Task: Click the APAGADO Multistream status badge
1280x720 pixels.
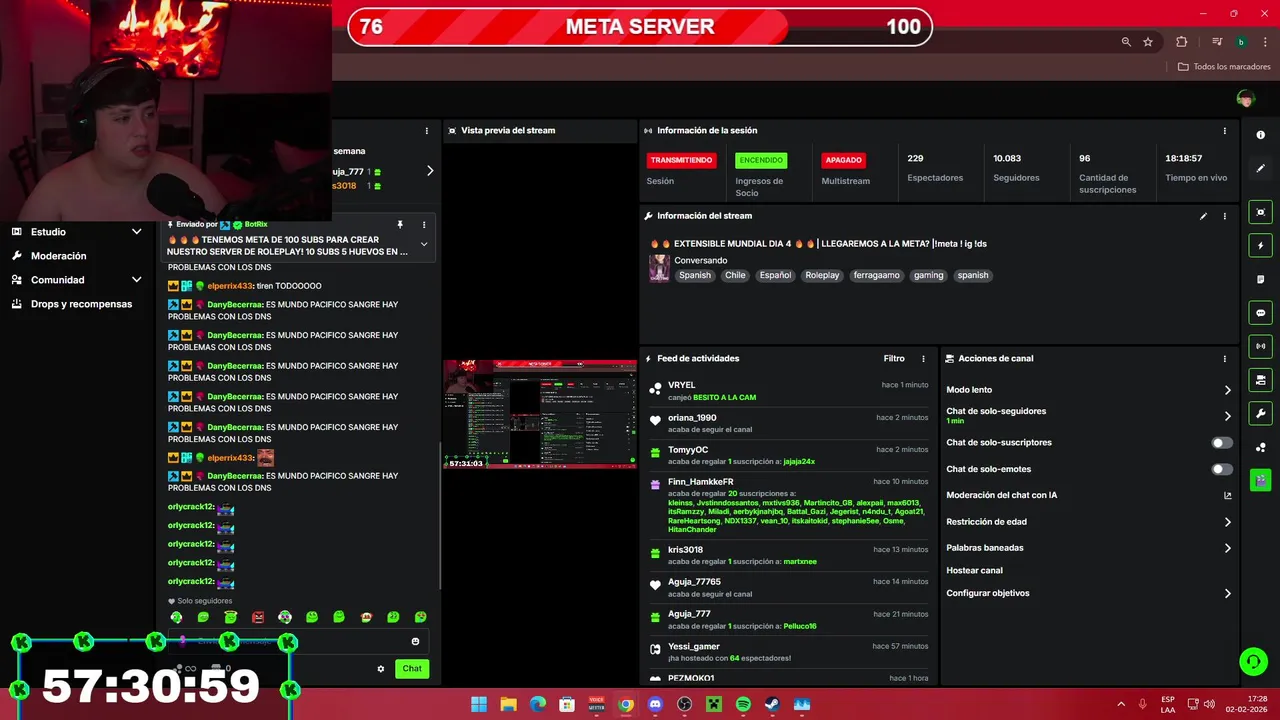Action: click(x=843, y=160)
